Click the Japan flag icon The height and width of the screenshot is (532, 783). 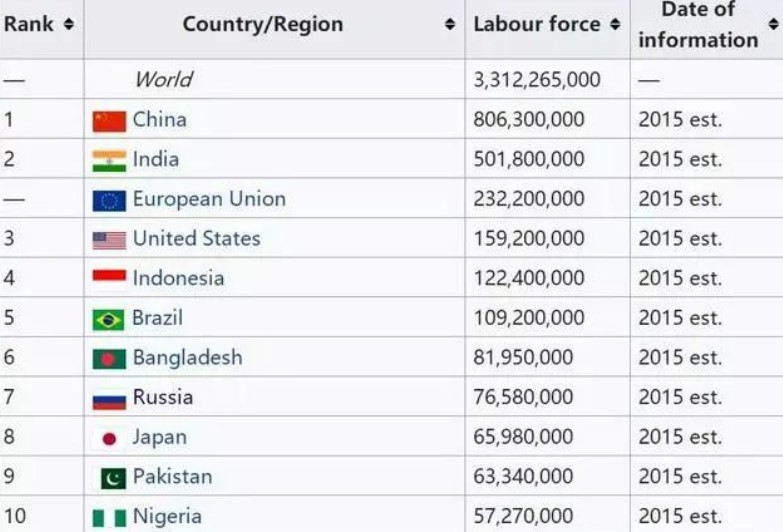(109, 439)
